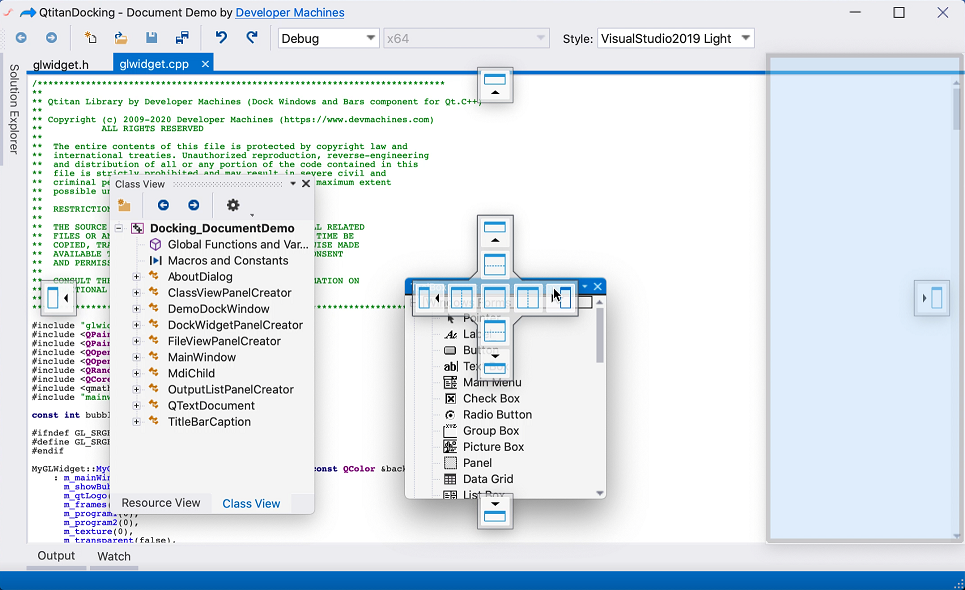Redo with the clockwise arrow icon

[x=252, y=38]
